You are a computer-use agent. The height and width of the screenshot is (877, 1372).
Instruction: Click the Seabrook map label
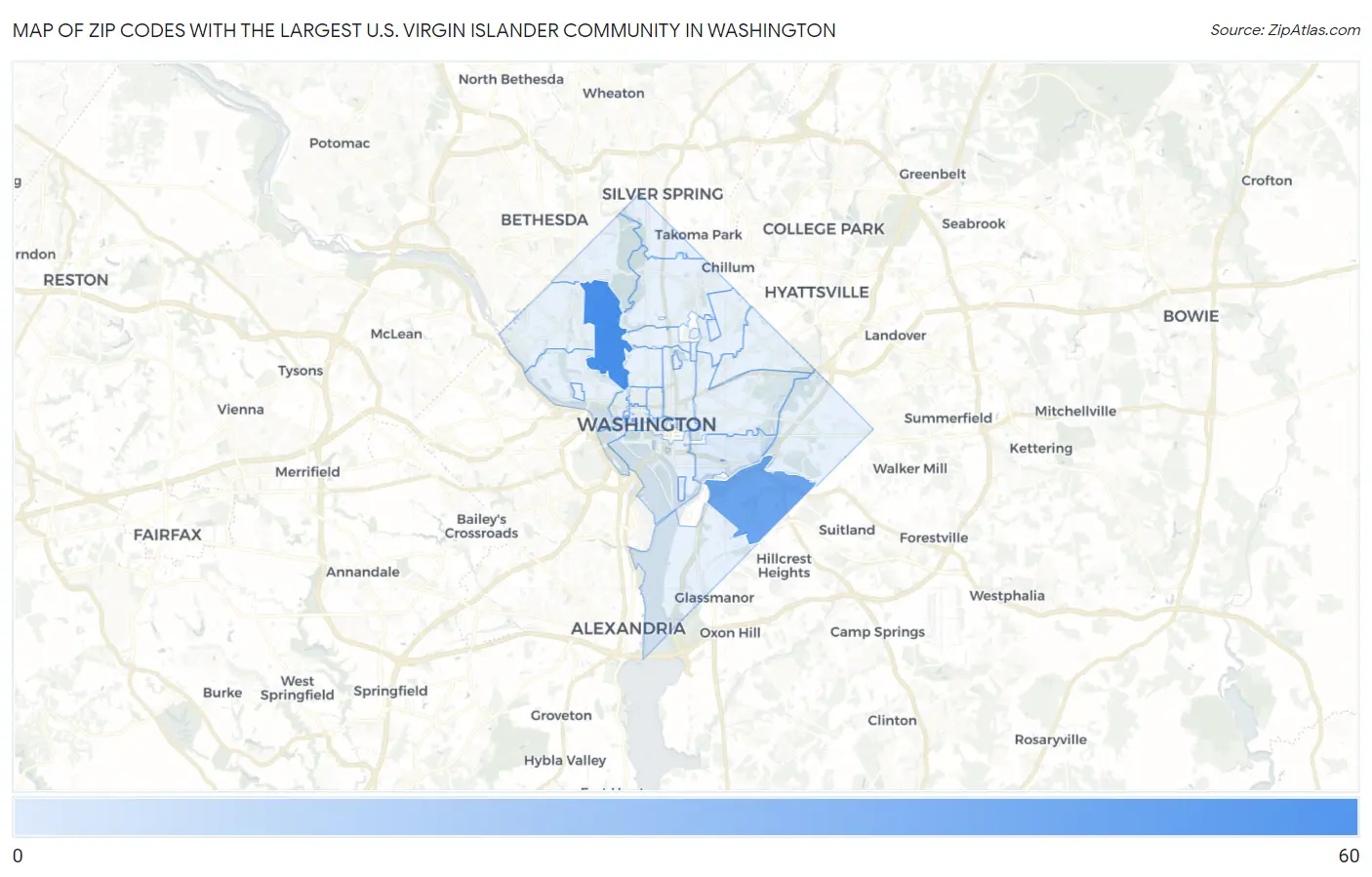[974, 224]
